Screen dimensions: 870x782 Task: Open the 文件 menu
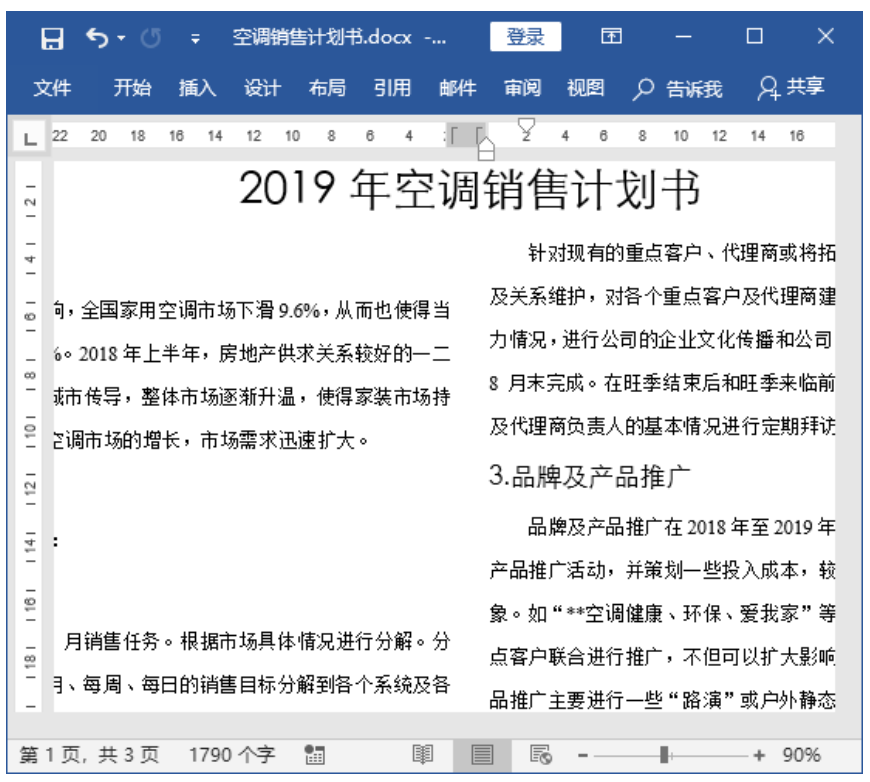coord(53,88)
